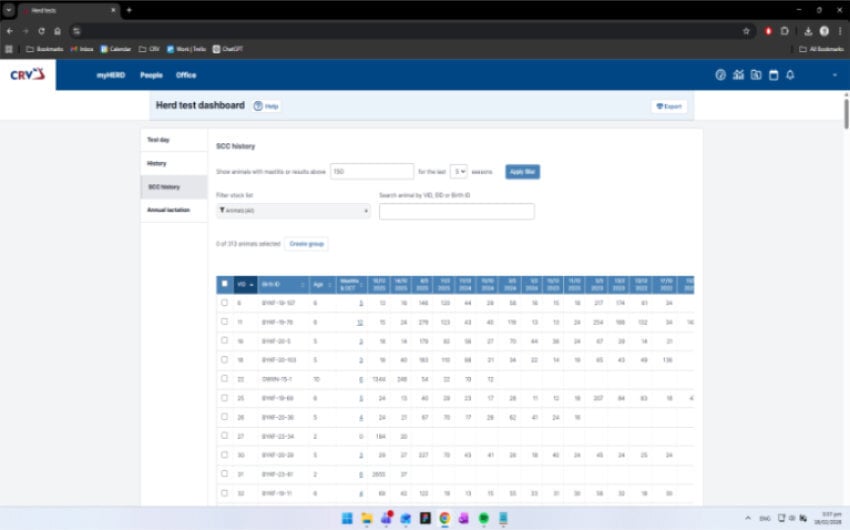Click the circular icon left of chart icon
Screen dimensions: 850x530
point(720,75)
